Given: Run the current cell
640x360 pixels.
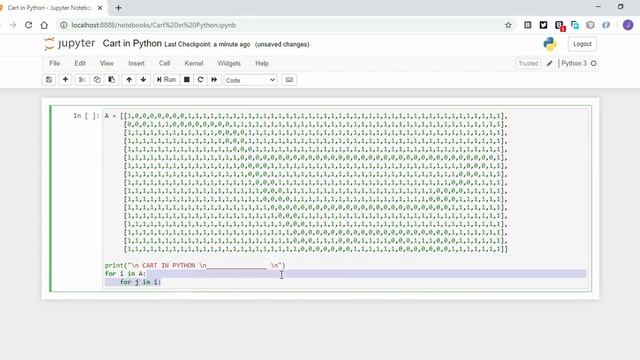Looking at the screenshot, I should [x=166, y=80].
